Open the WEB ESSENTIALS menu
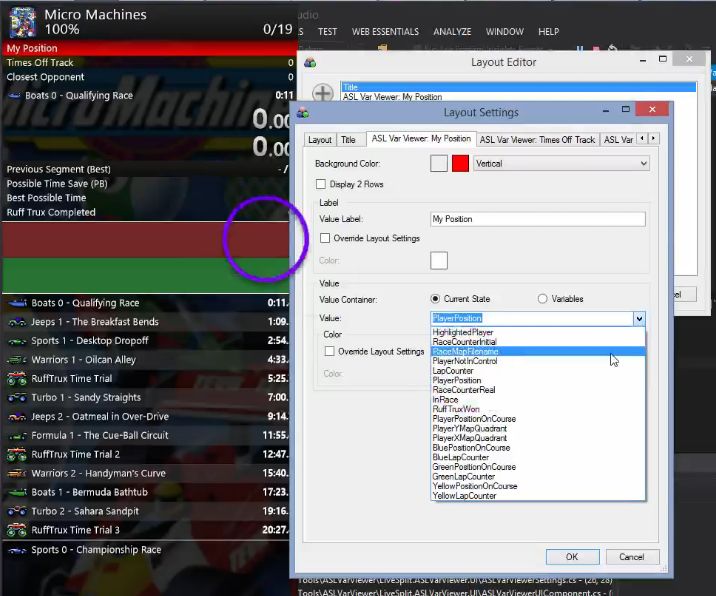The image size is (716, 596). 385,32
